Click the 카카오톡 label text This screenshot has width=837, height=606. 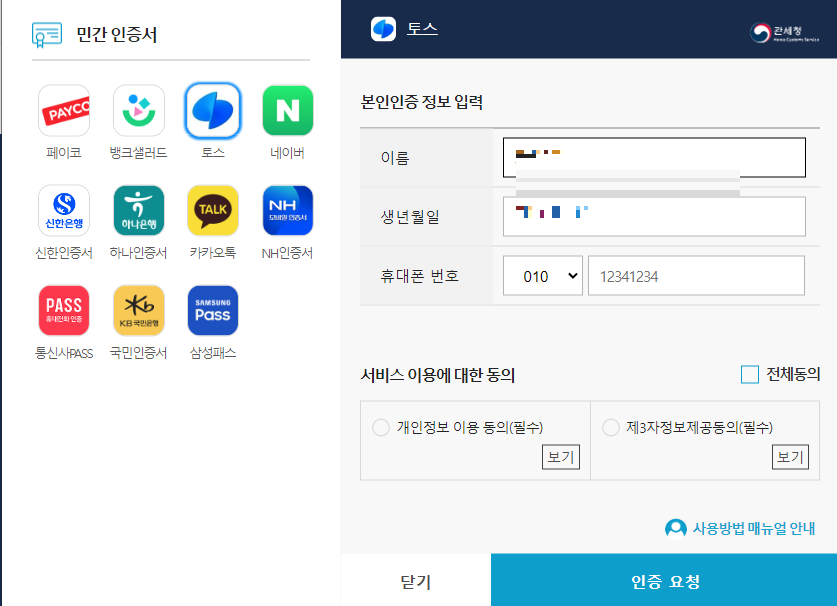213,253
